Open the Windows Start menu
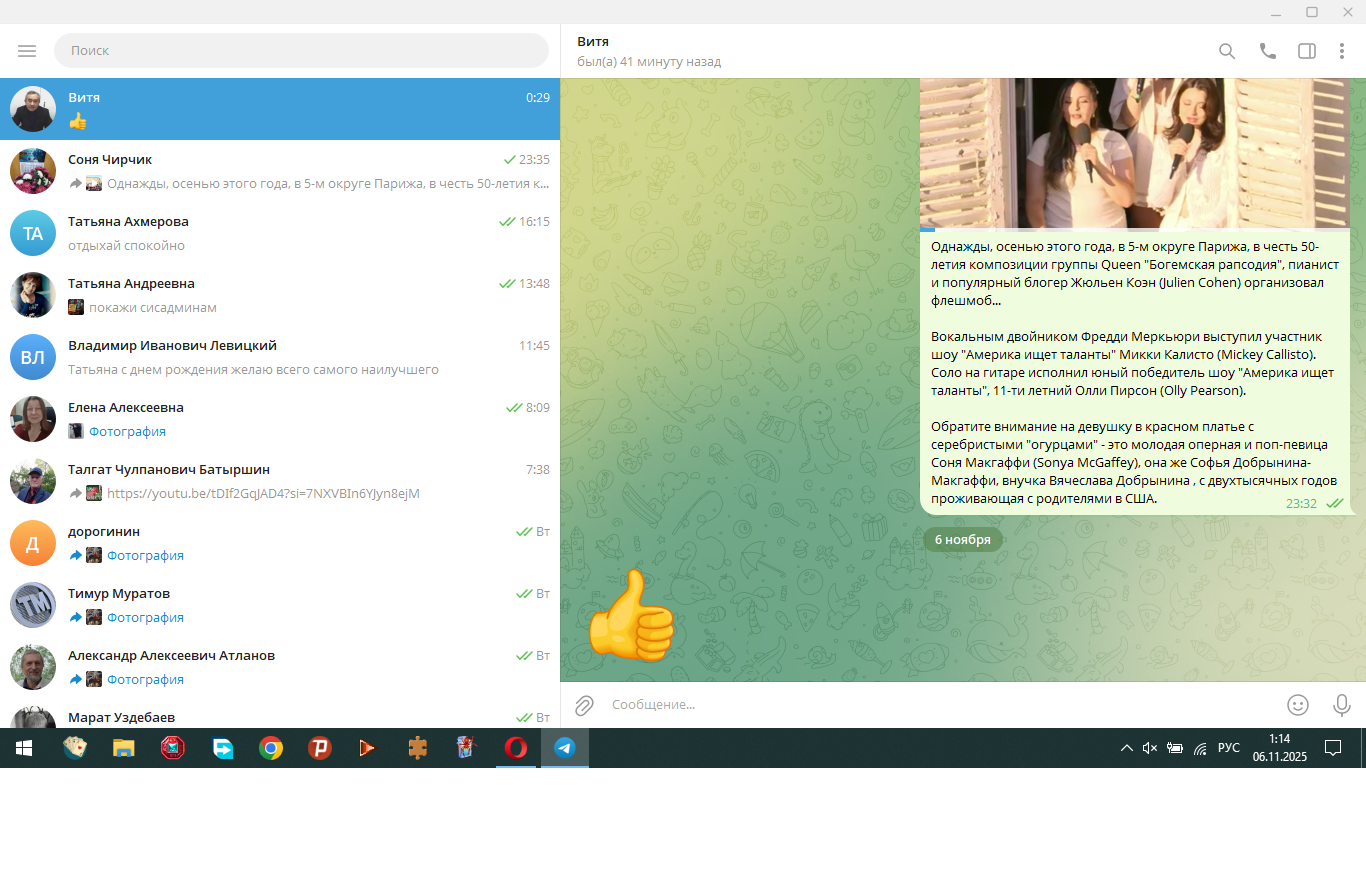This screenshot has width=1366, height=896. tap(24, 748)
